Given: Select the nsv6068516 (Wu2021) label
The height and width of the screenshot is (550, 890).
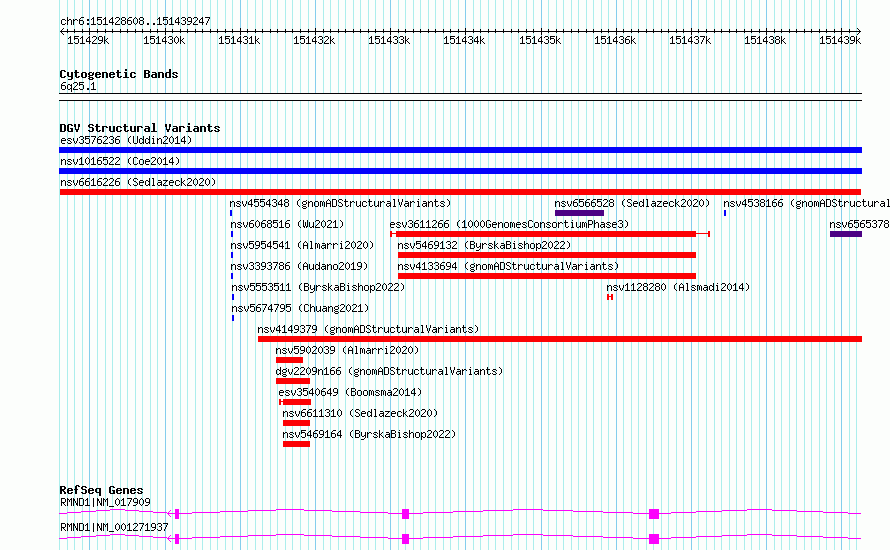Looking at the screenshot, I should tap(287, 224).
